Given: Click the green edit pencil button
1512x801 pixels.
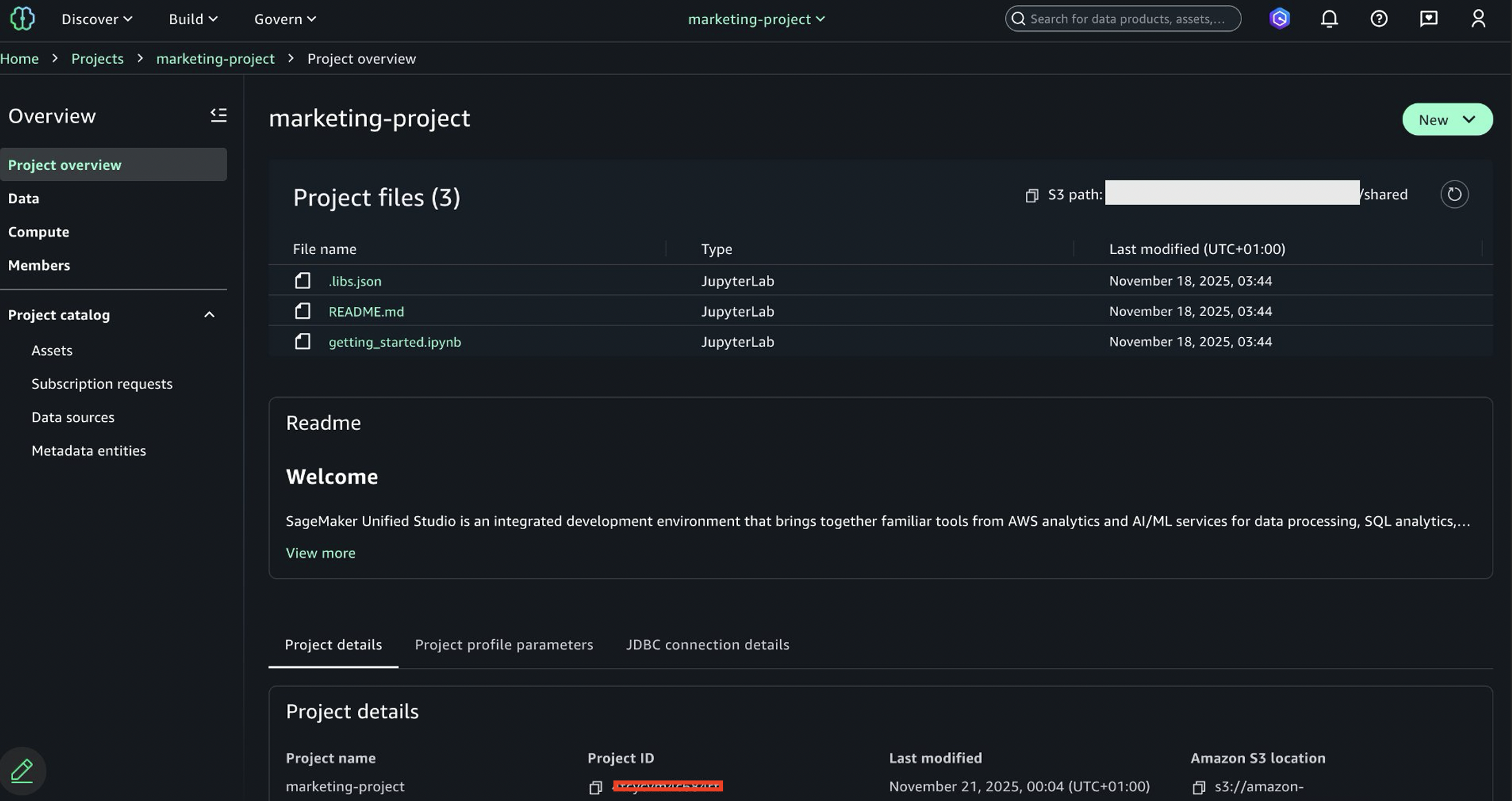Looking at the screenshot, I should coord(22,771).
